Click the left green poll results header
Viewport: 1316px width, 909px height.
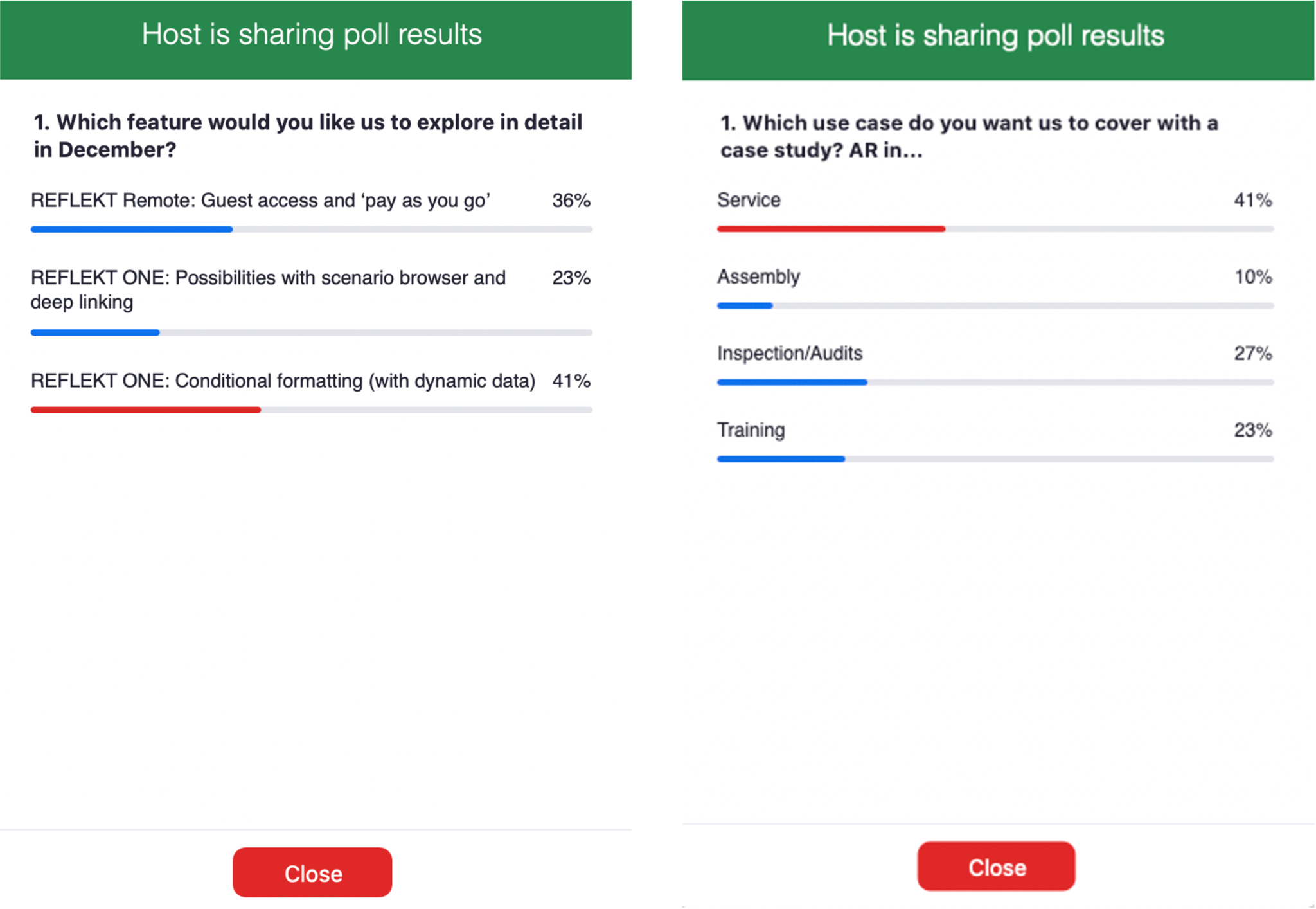(x=316, y=40)
